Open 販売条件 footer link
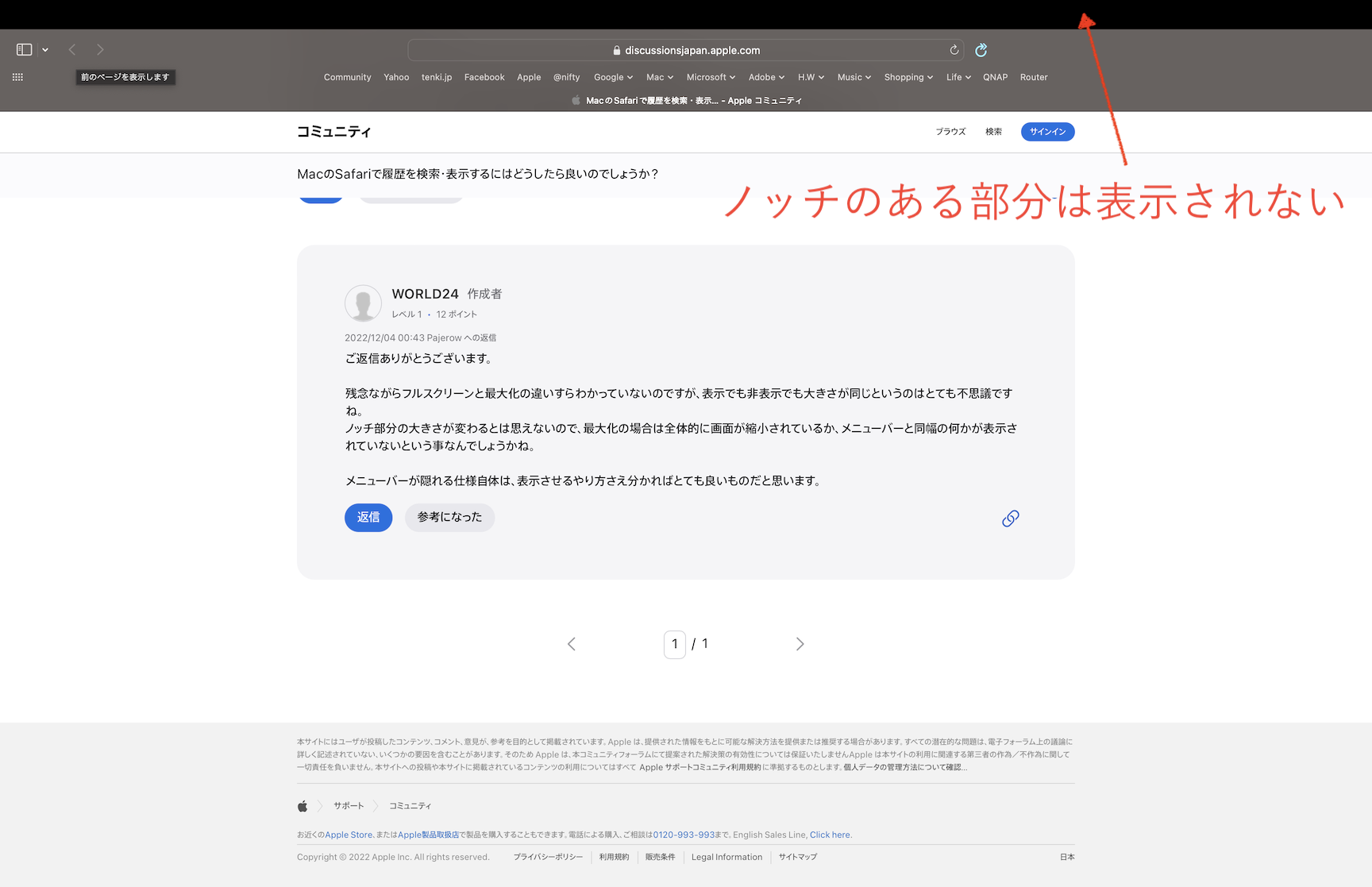This screenshot has height=887, width=1372. tap(660, 857)
